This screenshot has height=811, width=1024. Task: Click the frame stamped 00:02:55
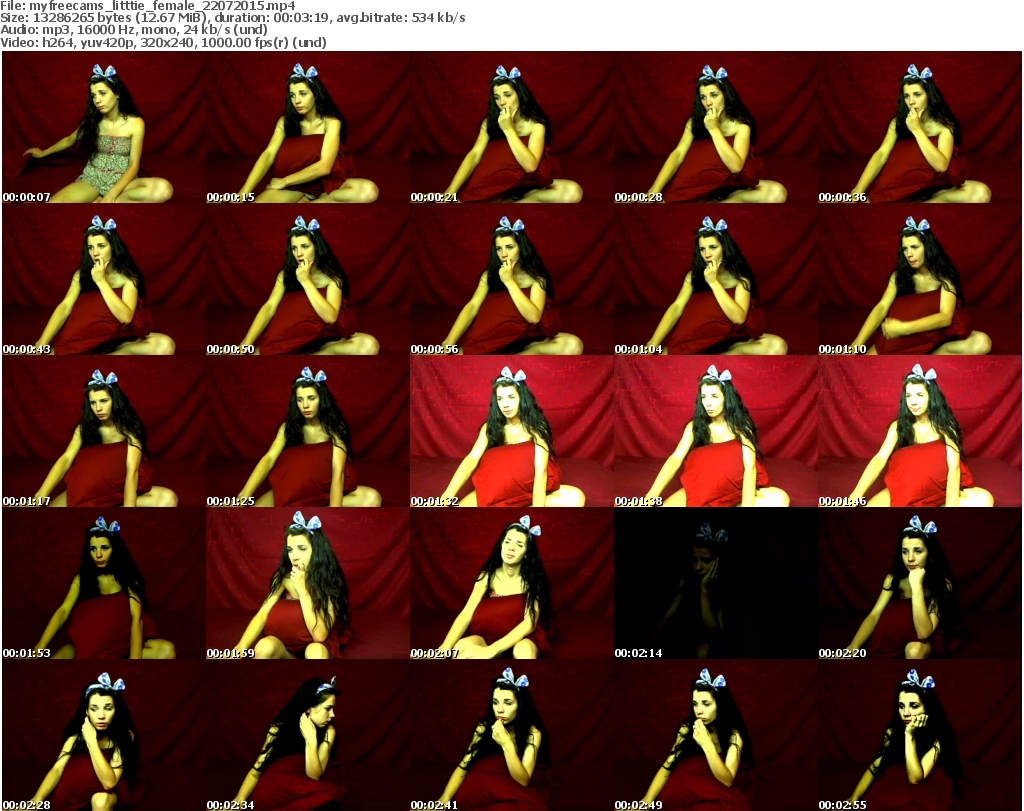pos(920,735)
